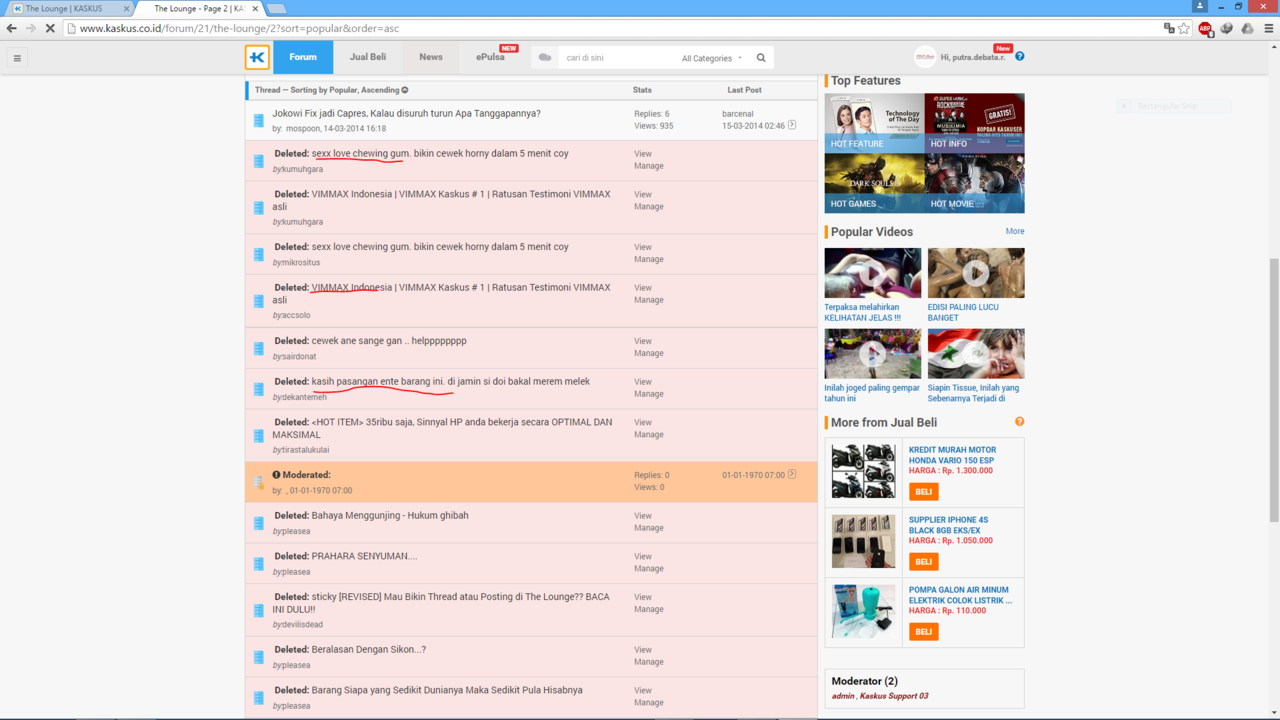Open 'KREDIT MURAH MOTOR HONDA VARIO' listing

pyautogui.click(x=952, y=455)
